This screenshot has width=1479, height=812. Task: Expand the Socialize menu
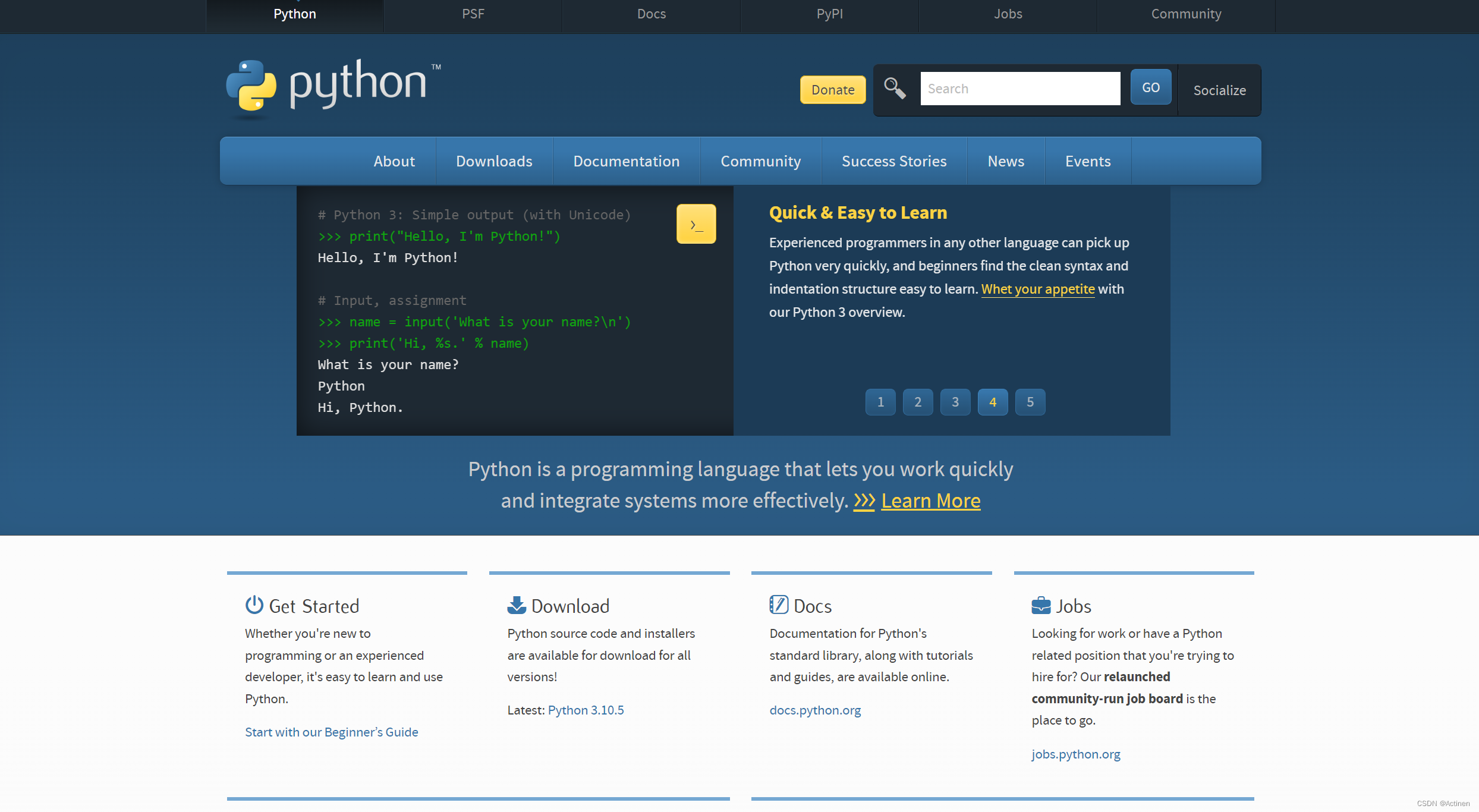pos(1219,90)
